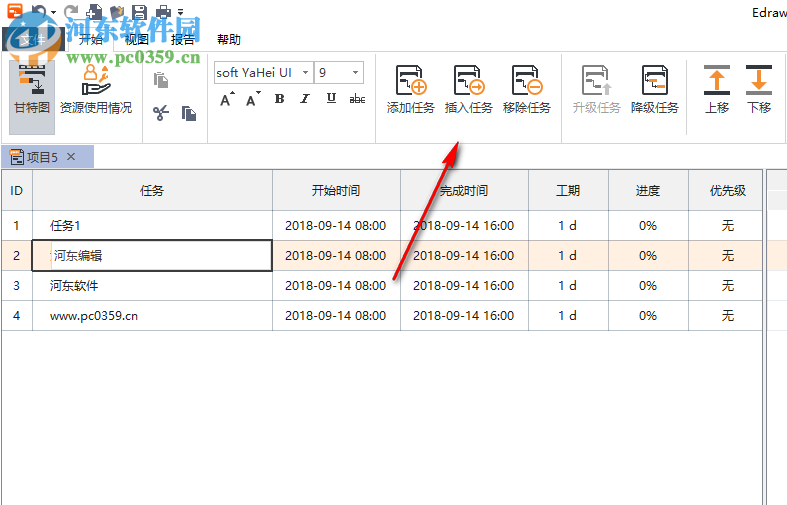Click the greyed paste icon
The width and height of the screenshot is (787, 505).
click(161, 80)
